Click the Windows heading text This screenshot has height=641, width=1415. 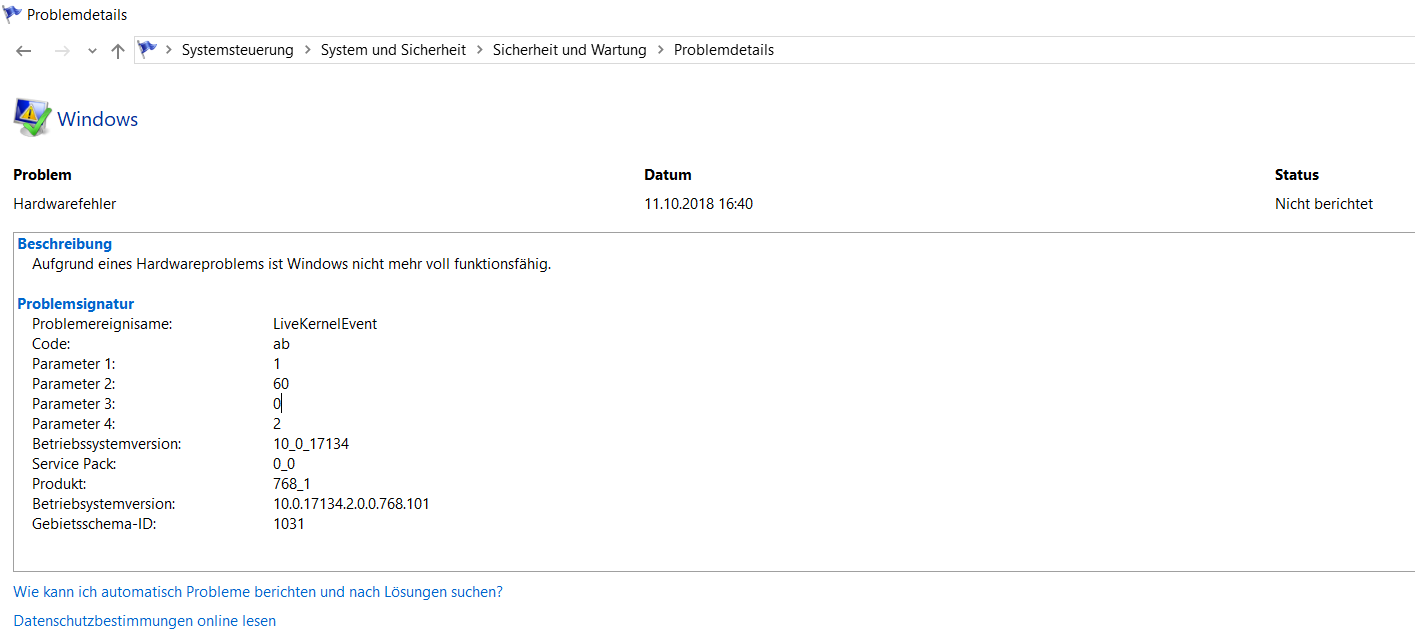click(x=97, y=119)
